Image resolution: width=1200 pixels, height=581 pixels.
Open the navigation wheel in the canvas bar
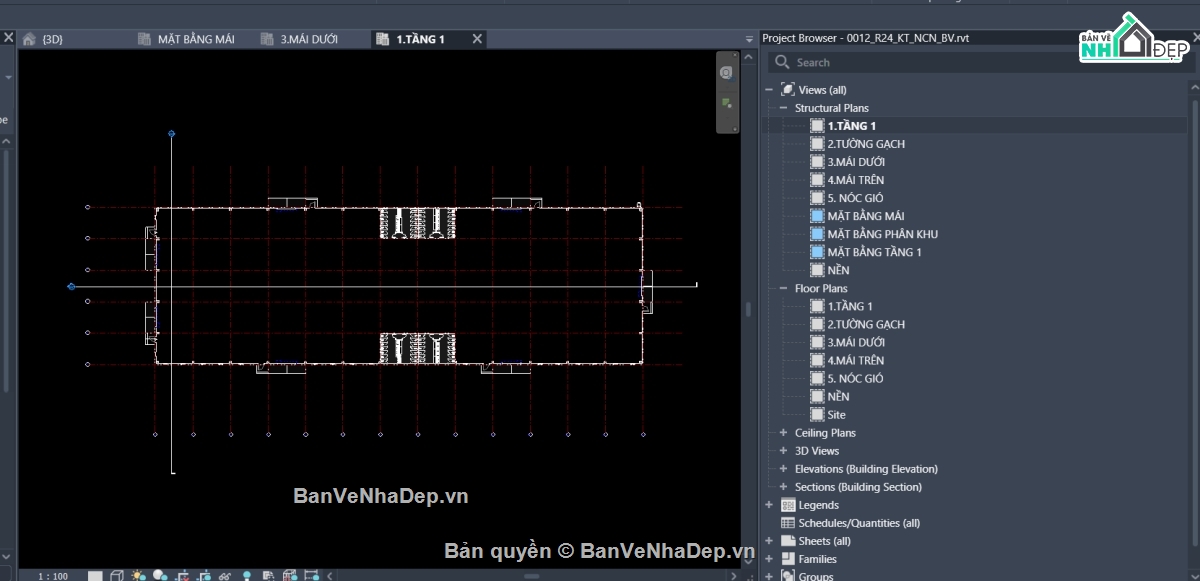click(x=727, y=72)
